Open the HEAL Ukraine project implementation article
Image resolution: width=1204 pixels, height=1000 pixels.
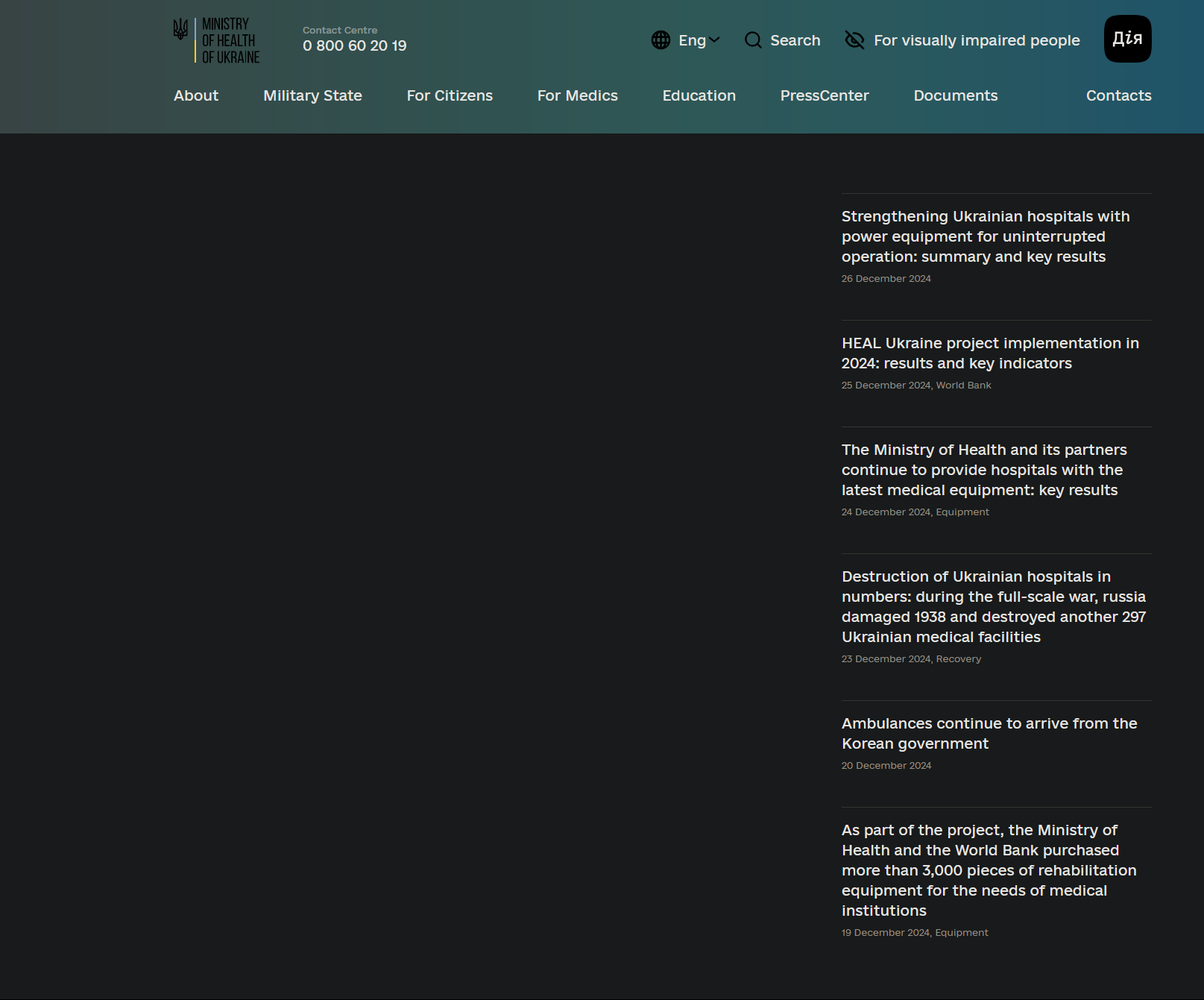[989, 353]
